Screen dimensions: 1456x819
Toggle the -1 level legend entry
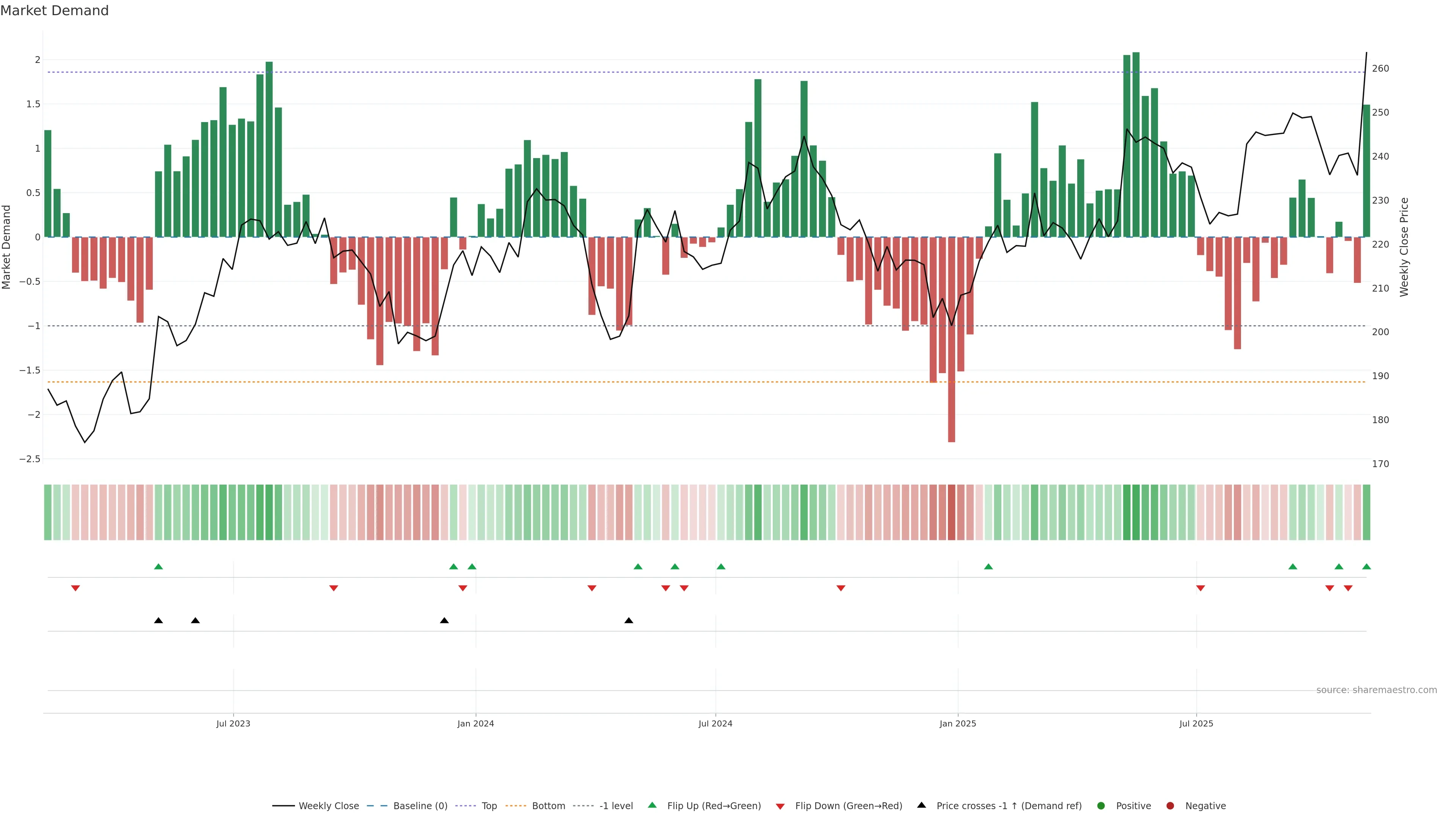coord(615,805)
